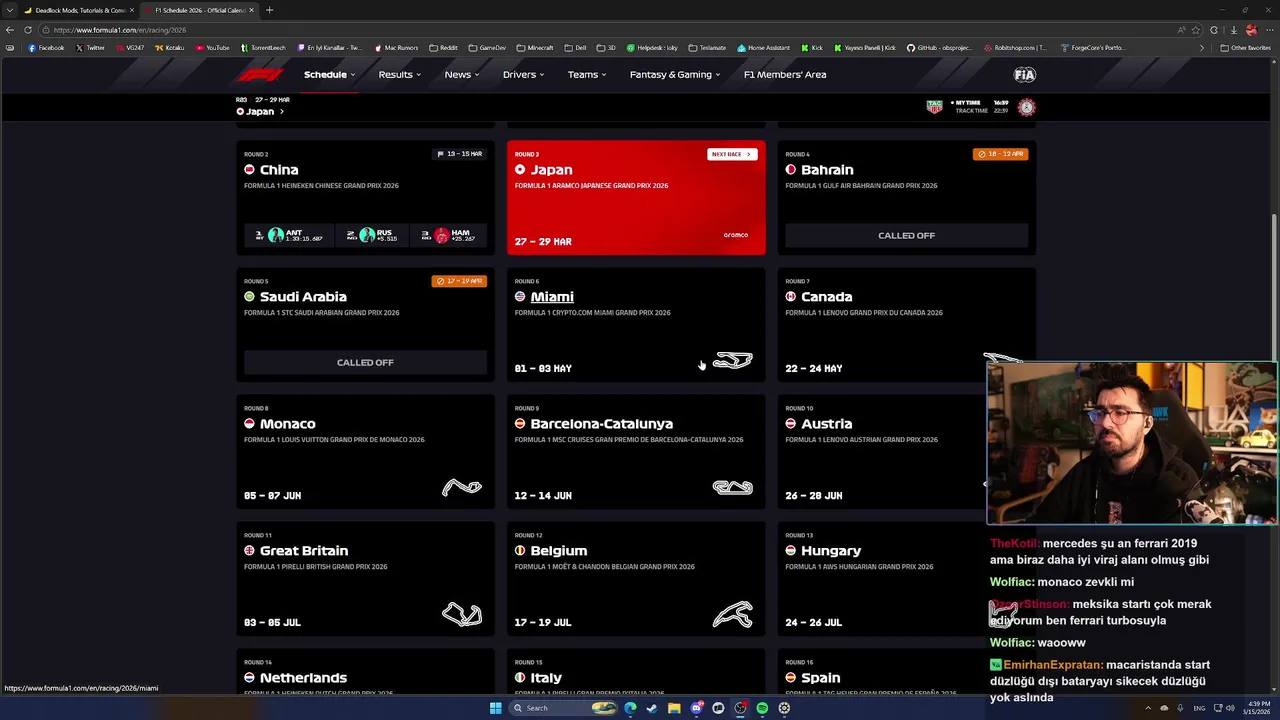Open the Netherlands race card
The width and height of the screenshot is (1280, 720).
(365, 672)
